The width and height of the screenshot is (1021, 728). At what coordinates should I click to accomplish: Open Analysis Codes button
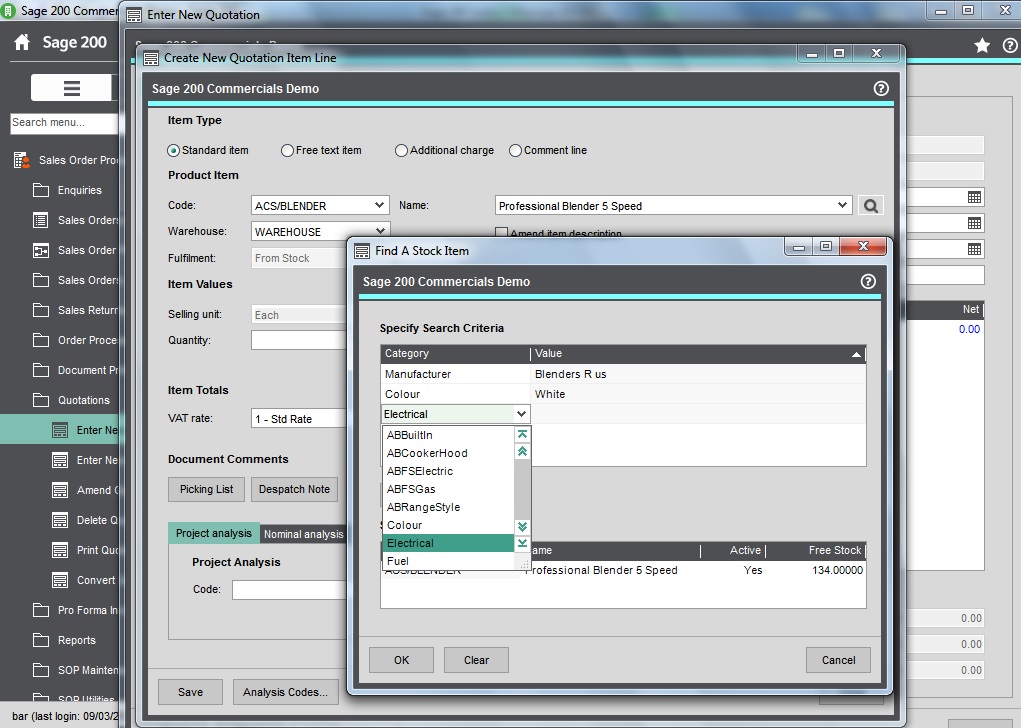pos(285,692)
